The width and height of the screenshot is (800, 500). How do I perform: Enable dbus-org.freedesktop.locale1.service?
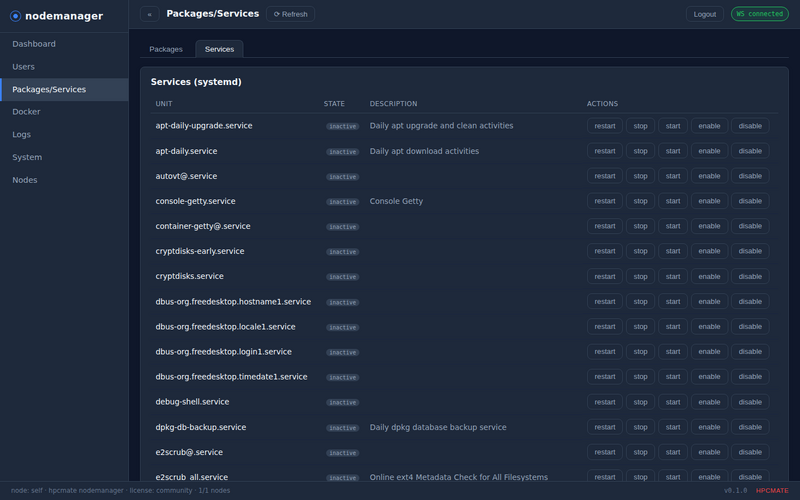tap(709, 327)
